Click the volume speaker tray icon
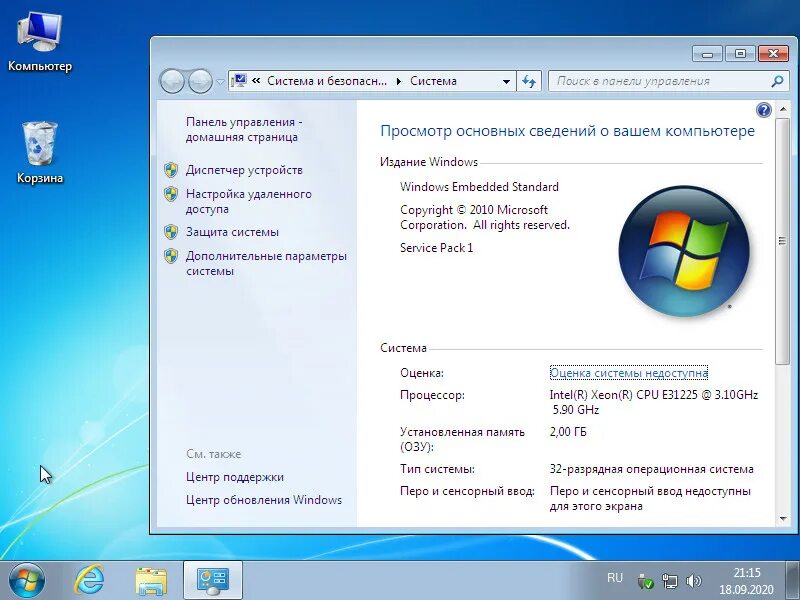Viewport: 800px width, 600px height. 694,581
